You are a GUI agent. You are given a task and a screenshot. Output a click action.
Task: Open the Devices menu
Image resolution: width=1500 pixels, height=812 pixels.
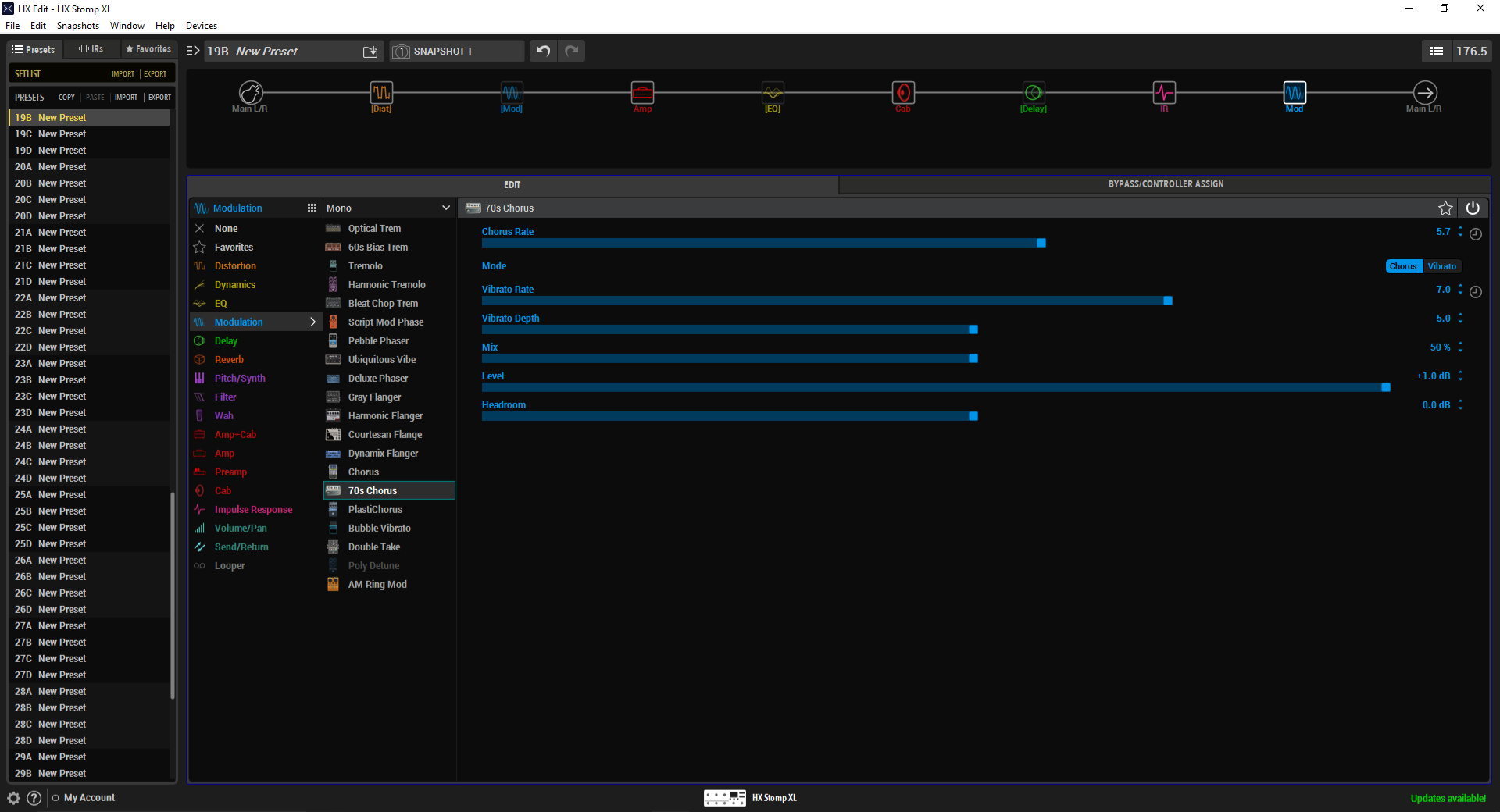coord(202,26)
